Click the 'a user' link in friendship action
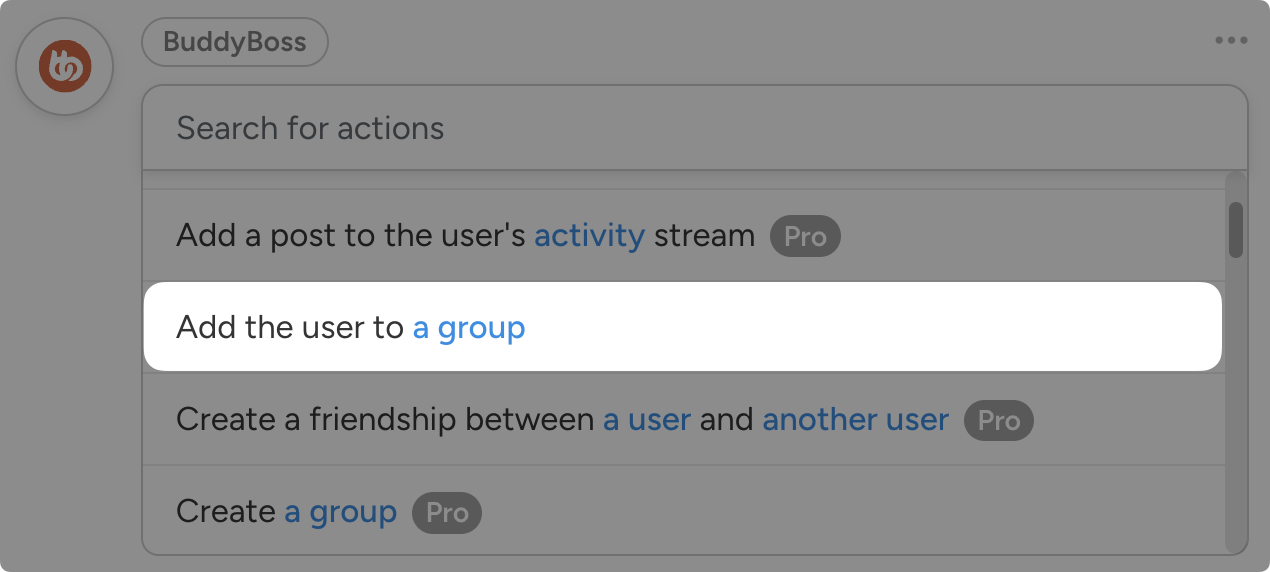The width and height of the screenshot is (1270, 572). click(647, 420)
